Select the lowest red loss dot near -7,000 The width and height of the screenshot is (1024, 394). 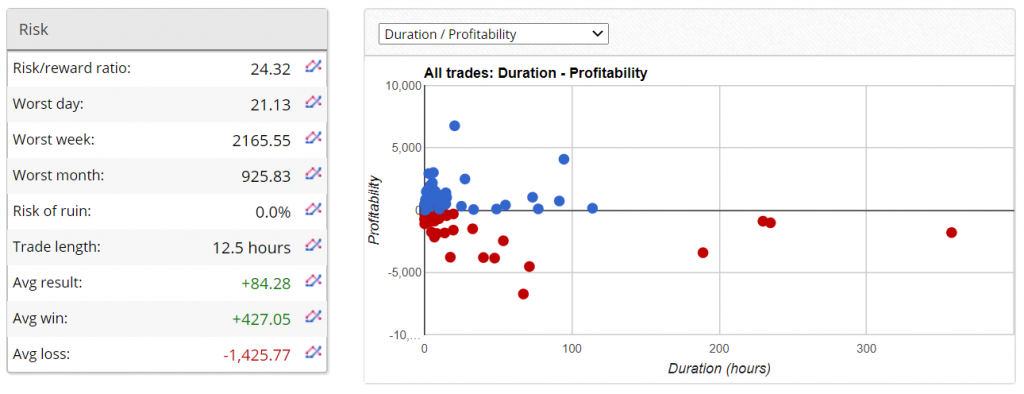point(523,294)
